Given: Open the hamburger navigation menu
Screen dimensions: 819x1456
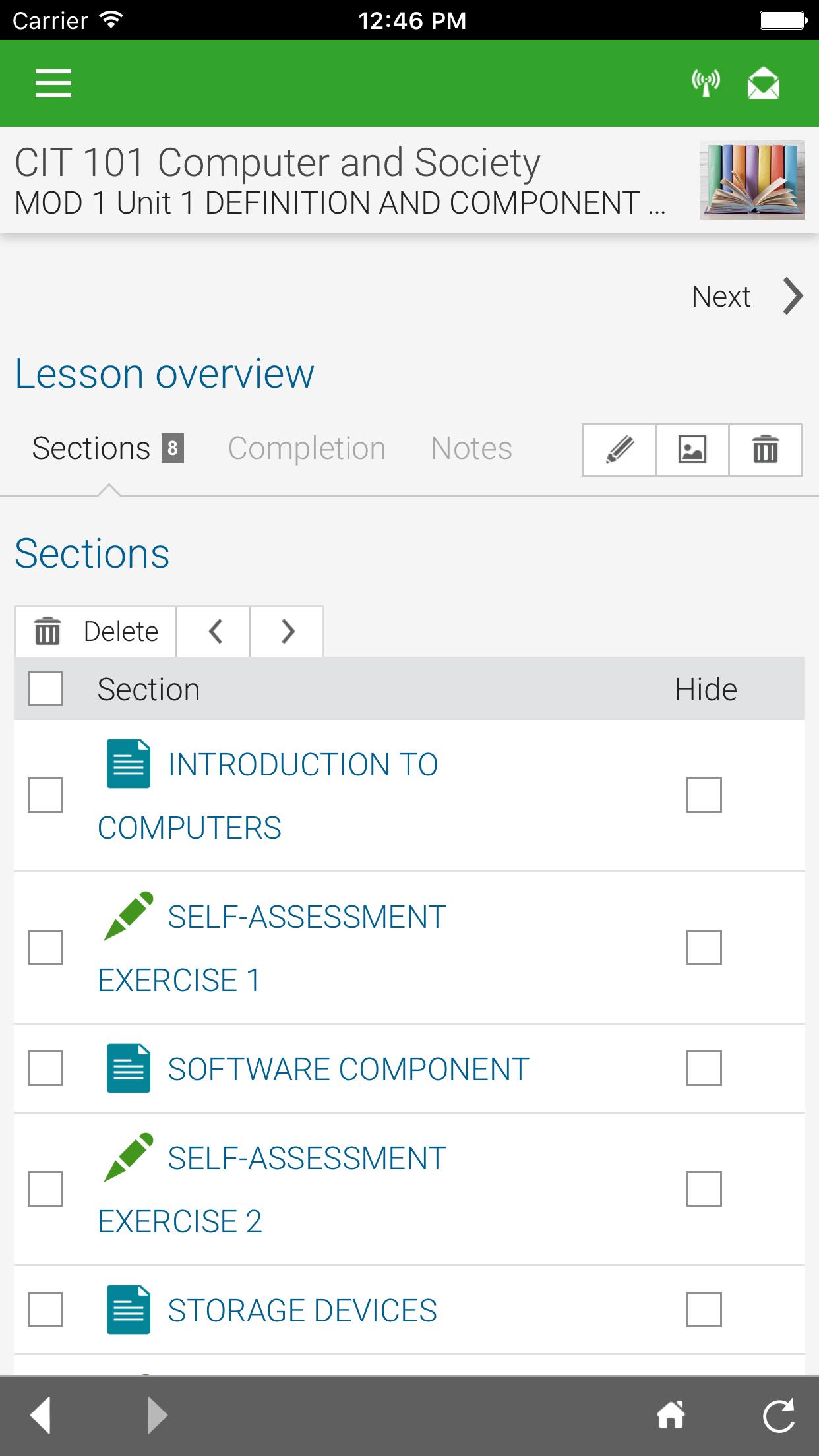Looking at the screenshot, I should (53, 83).
